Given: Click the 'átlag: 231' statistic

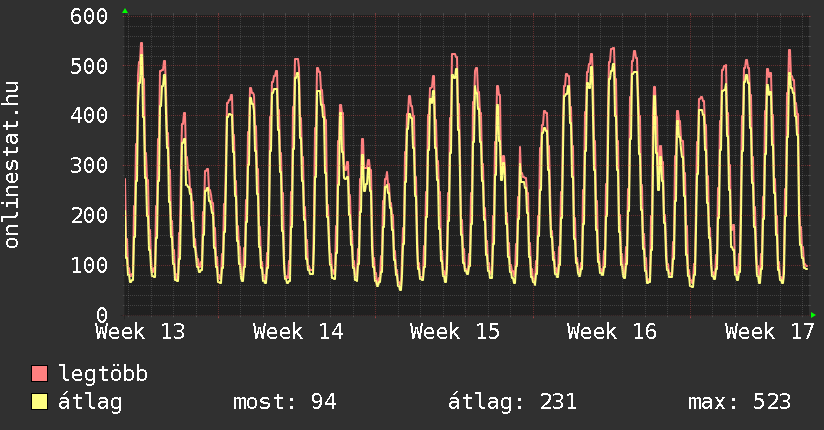Looking at the screenshot, I should click(513, 402).
